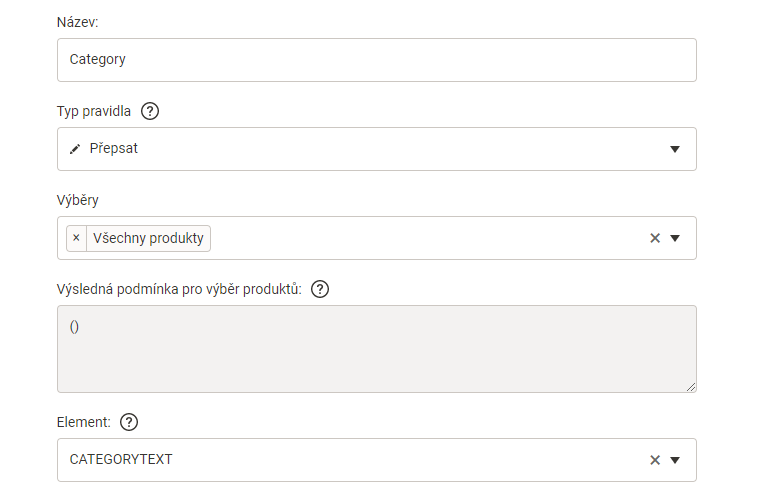Click the help icon next to Element
The image size is (784, 493).
pyautogui.click(x=128, y=422)
